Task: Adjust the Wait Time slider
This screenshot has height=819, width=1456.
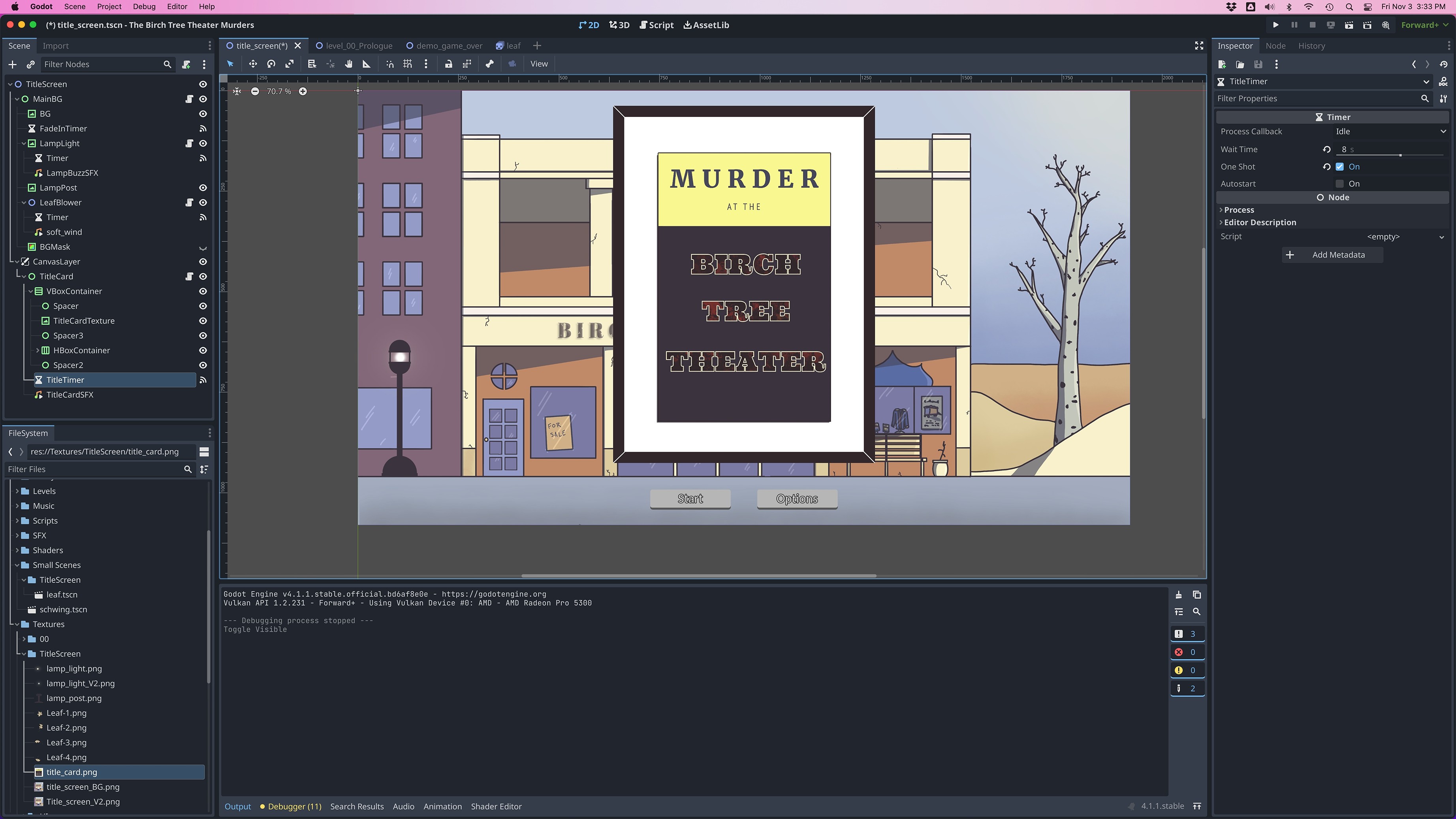Action: tap(1400, 155)
